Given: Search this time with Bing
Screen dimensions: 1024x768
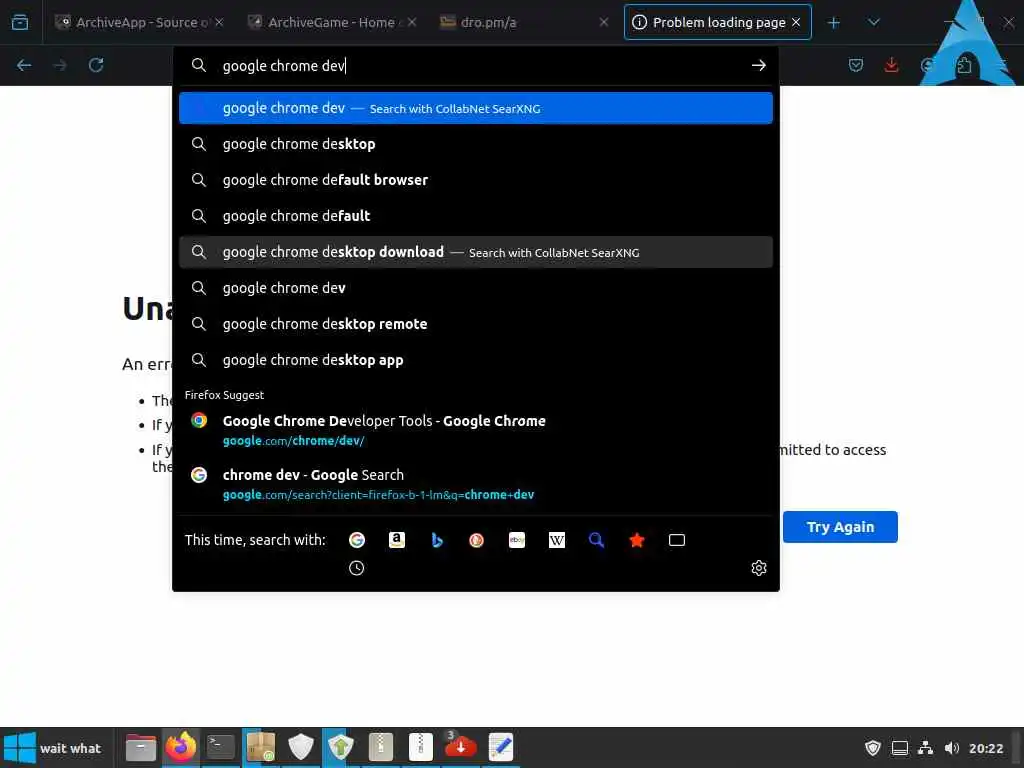Looking at the screenshot, I should [x=437, y=540].
